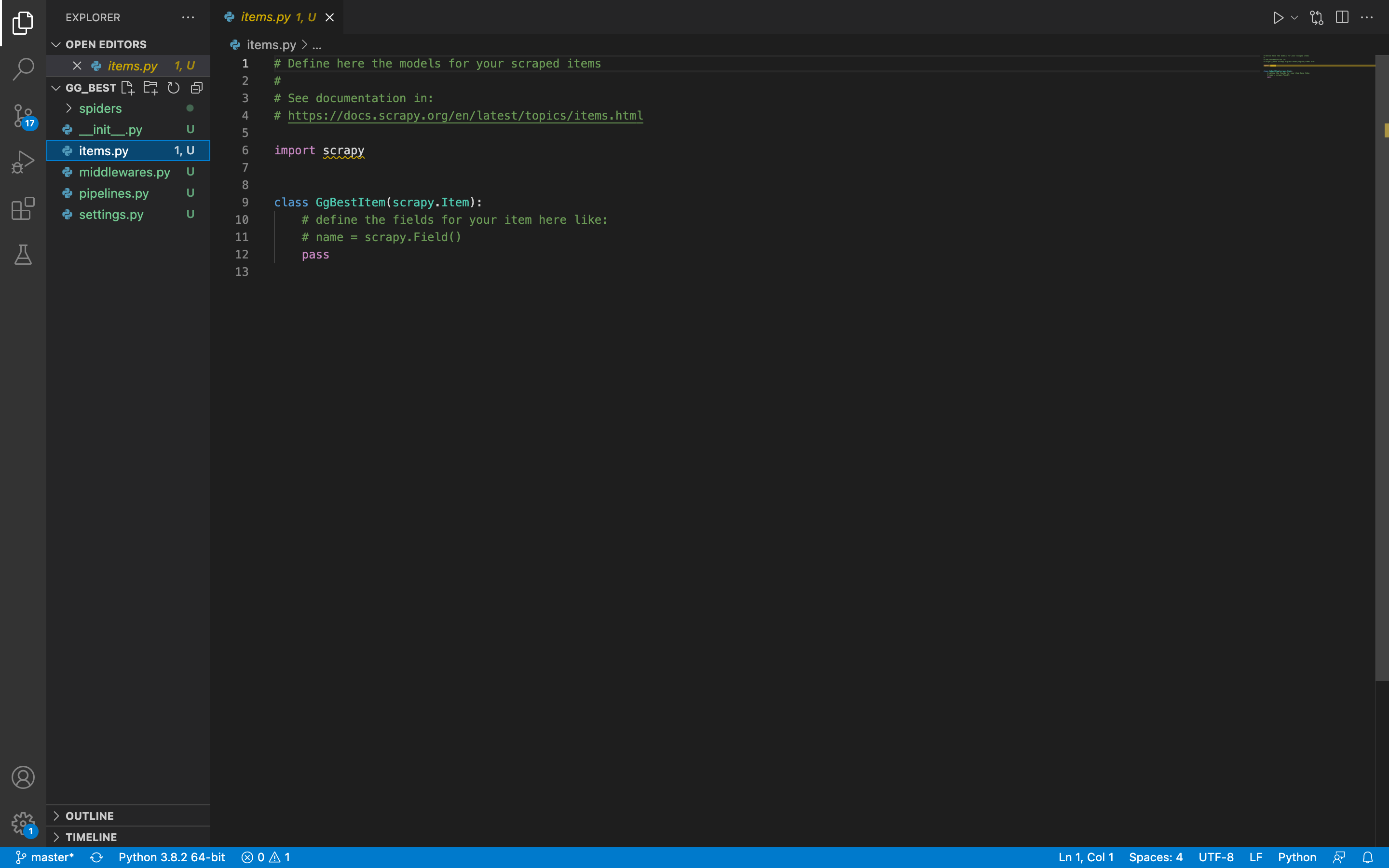Switch to the items.py editor tab
Screen dimensions: 1389x868
point(277,17)
